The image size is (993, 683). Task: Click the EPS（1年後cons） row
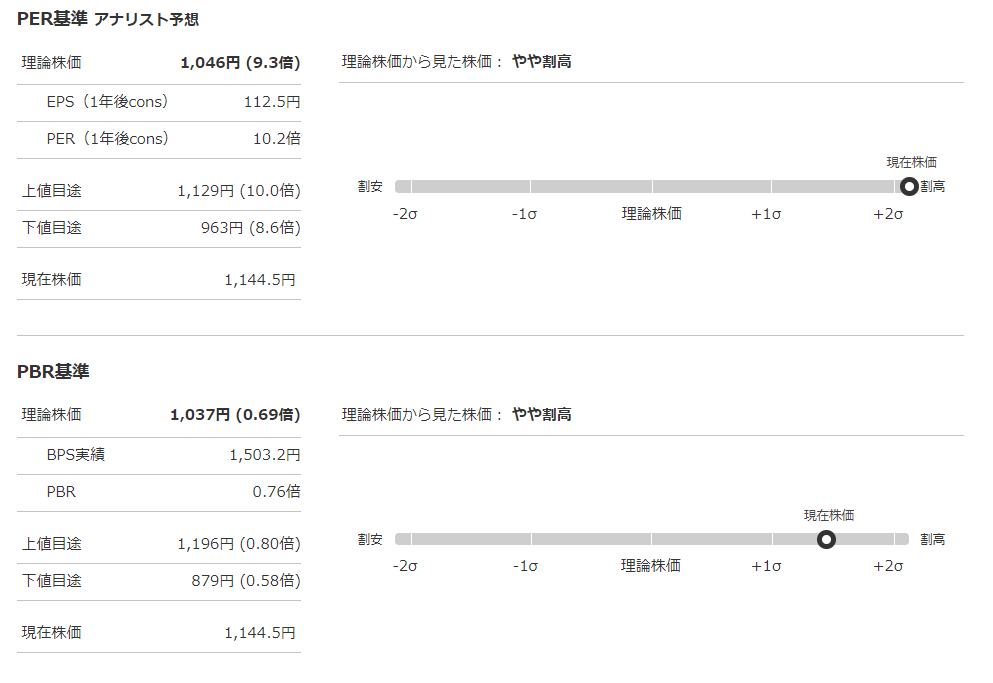[159, 102]
